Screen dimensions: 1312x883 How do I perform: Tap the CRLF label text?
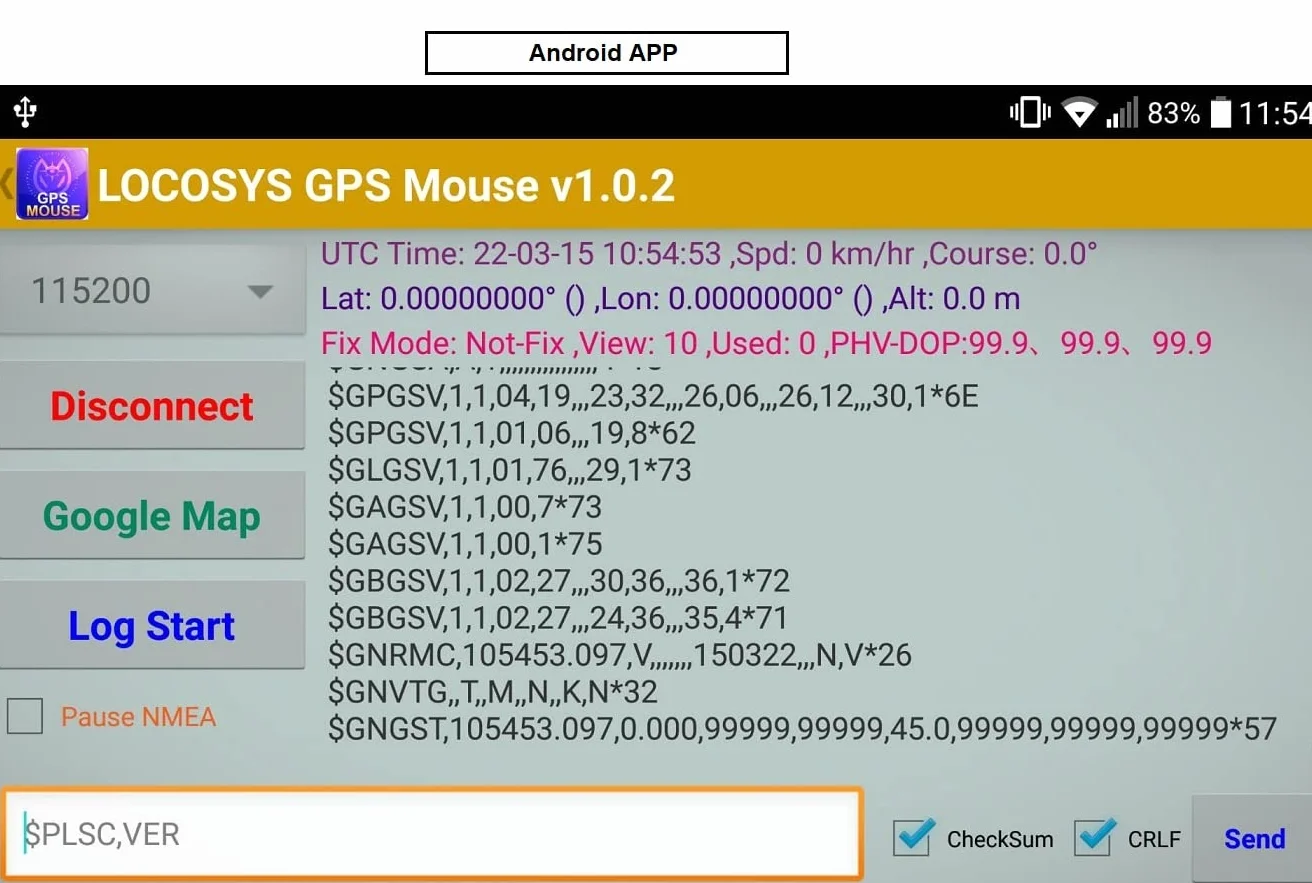tap(1154, 839)
